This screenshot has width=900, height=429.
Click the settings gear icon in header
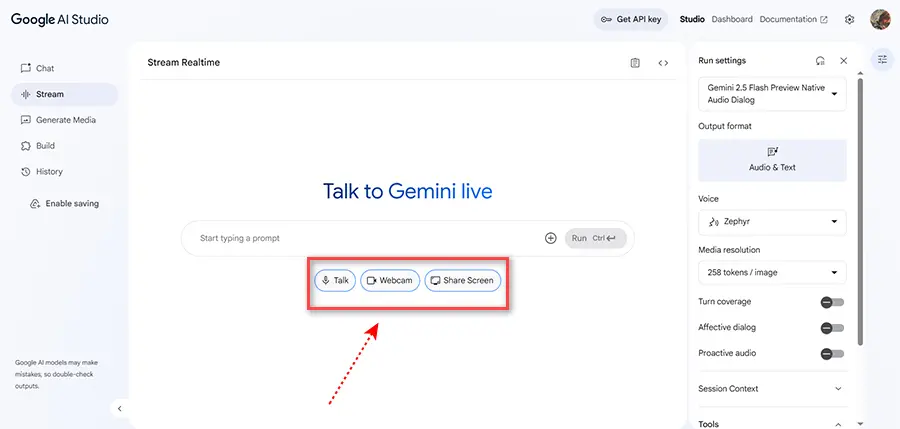[x=850, y=19]
